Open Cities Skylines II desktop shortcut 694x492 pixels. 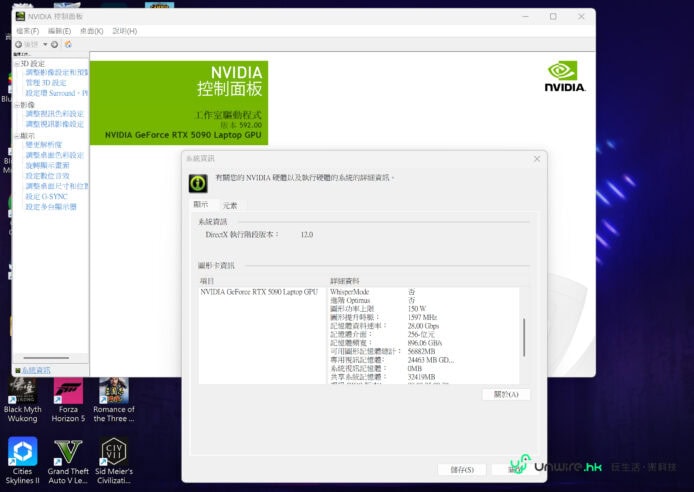(x=22, y=461)
